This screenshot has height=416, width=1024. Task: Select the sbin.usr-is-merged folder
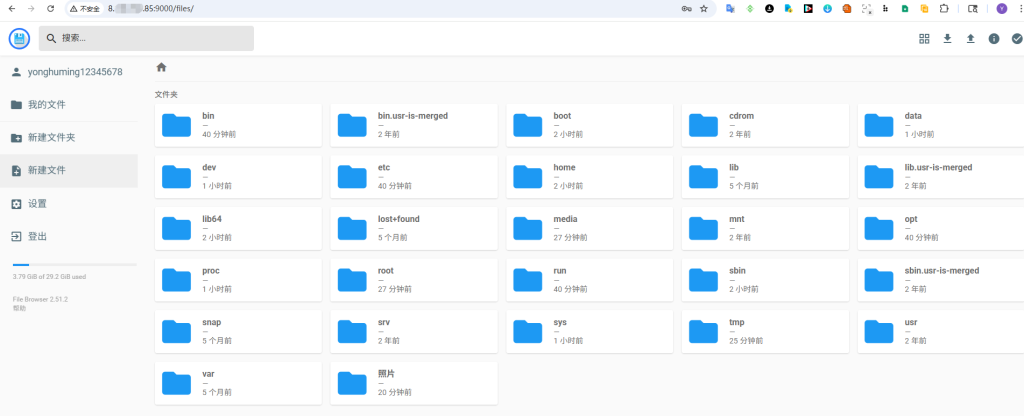(x=940, y=280)
